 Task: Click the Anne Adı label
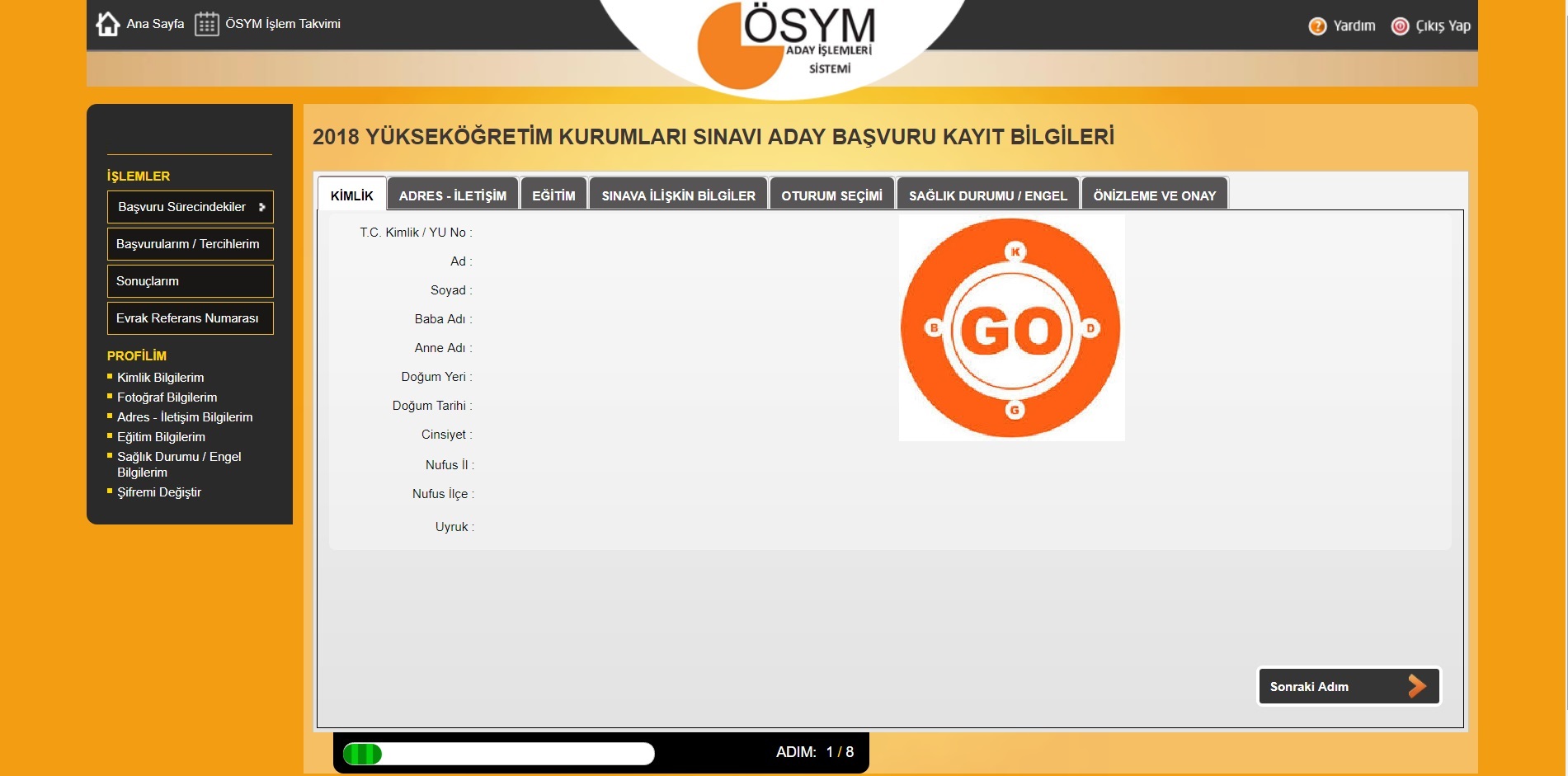[443, 348]
